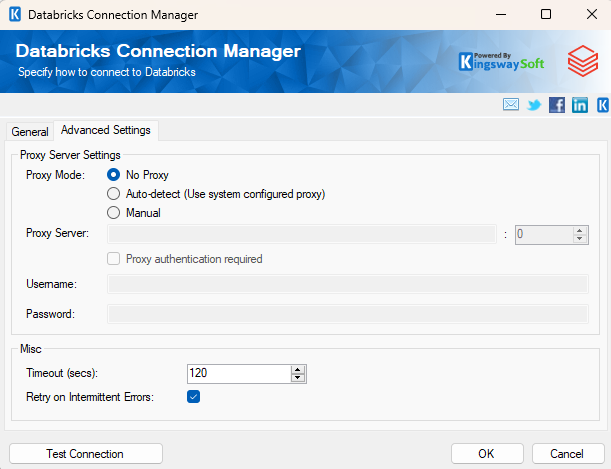Image resolution: width=611 pixels, height=469 pixels.
Task: Uncheck Retry on Intermittent Errors
Action: coord(193,397)
